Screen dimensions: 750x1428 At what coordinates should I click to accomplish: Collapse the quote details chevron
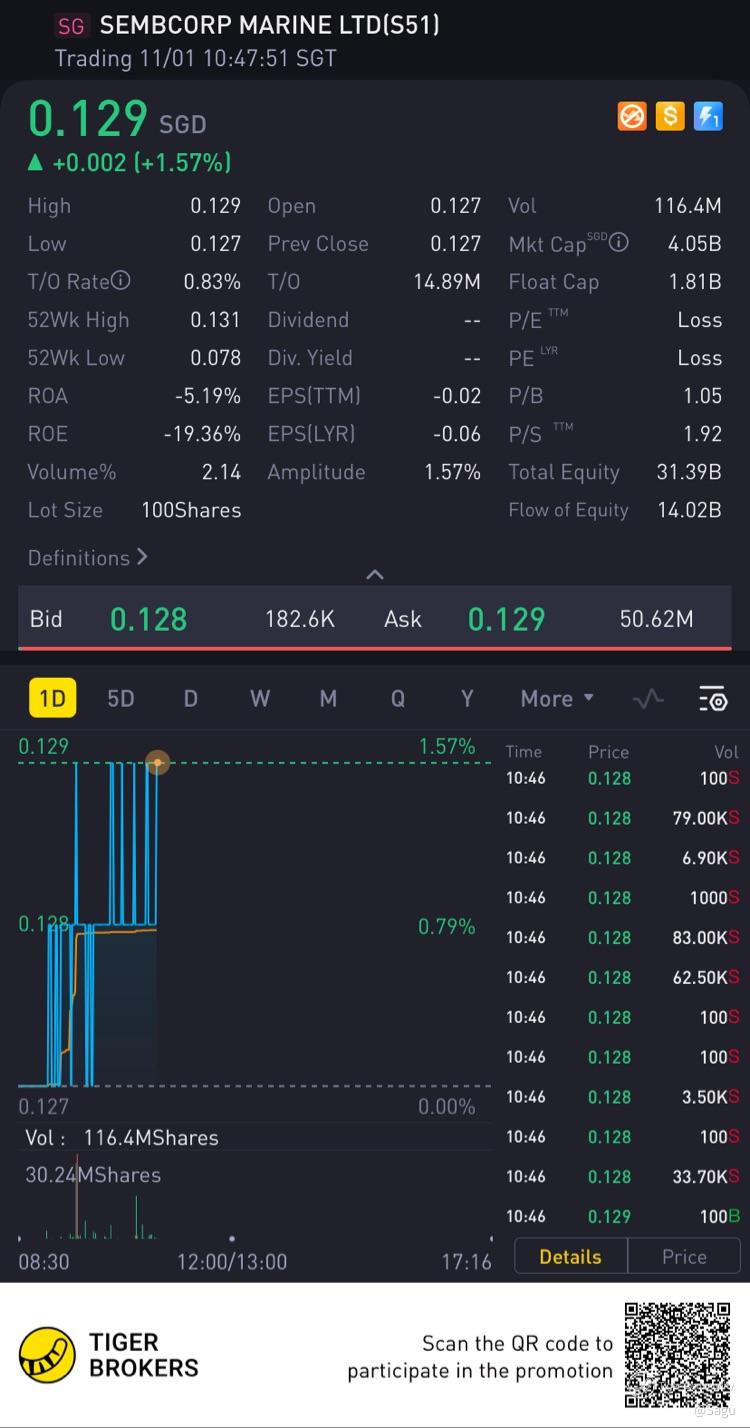(x=375, y=574)
